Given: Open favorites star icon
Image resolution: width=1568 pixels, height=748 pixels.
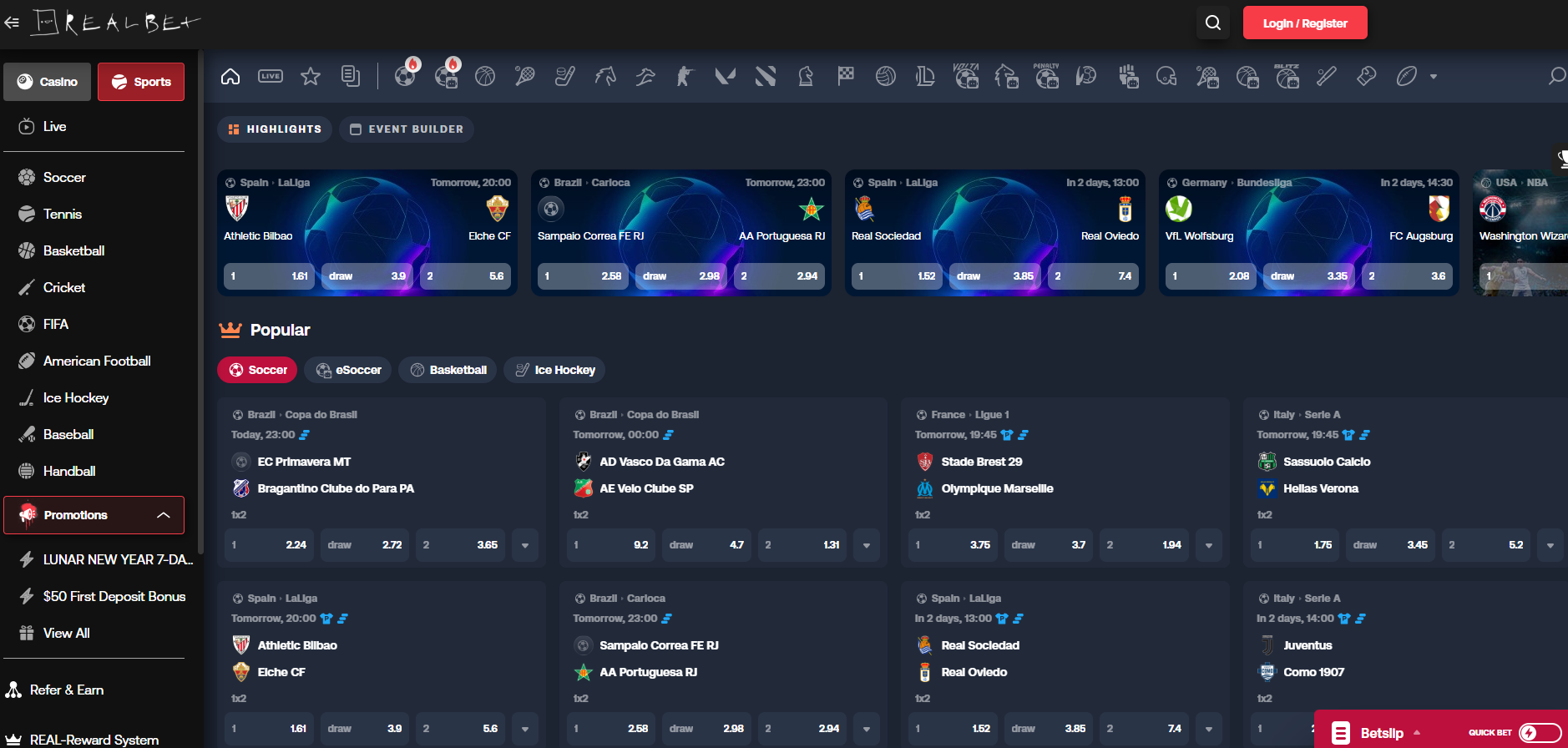Looking at the screenshot, I should click(x=311, y=77).
